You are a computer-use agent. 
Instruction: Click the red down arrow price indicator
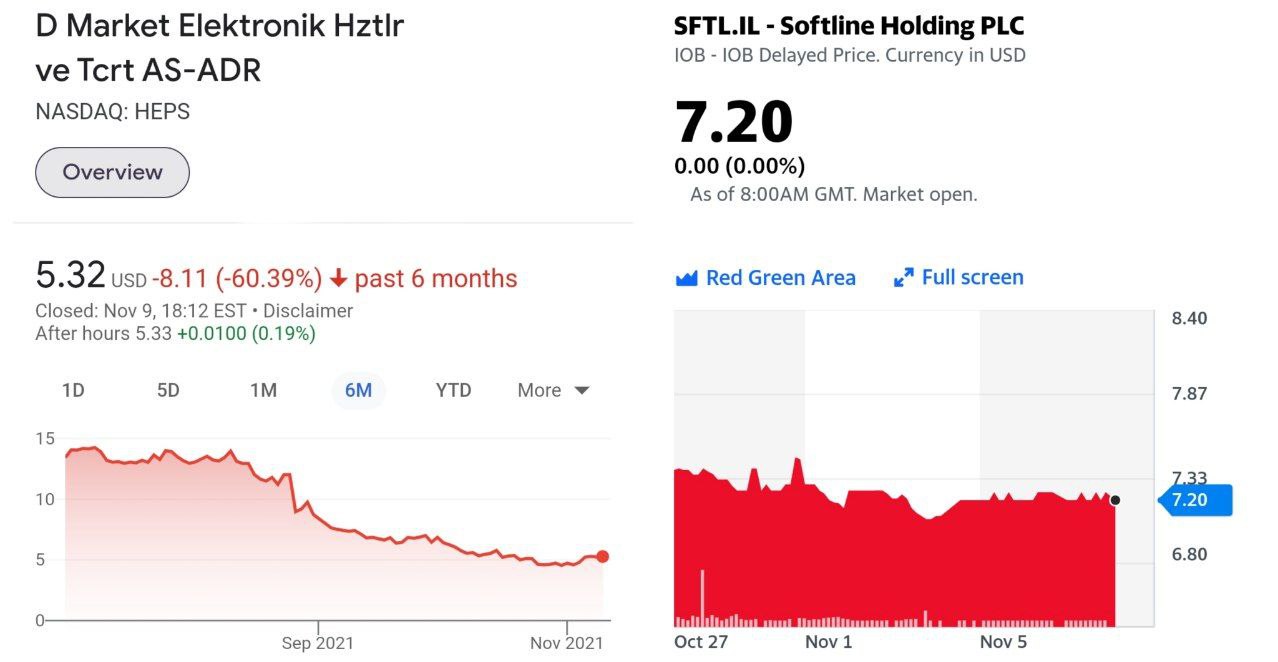point(339,278)
